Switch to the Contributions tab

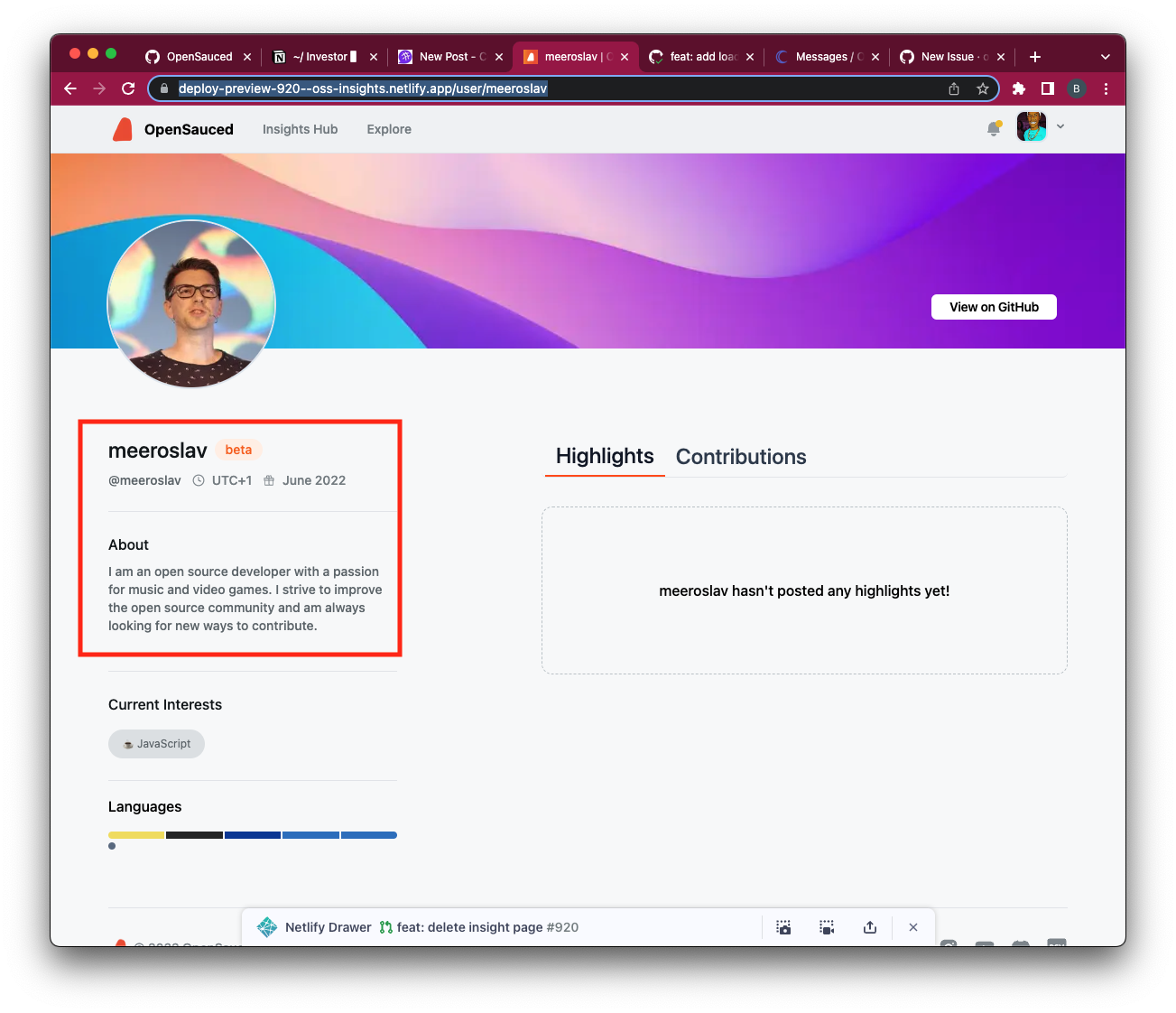click(741, 457)
